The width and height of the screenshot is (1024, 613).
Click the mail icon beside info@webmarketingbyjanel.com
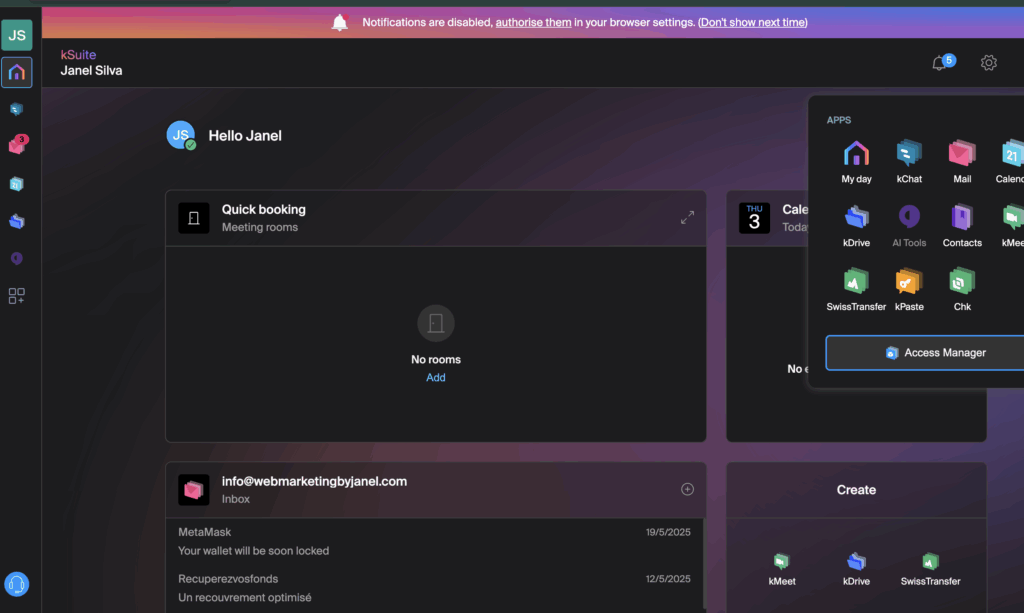click(x=194, y=490)
